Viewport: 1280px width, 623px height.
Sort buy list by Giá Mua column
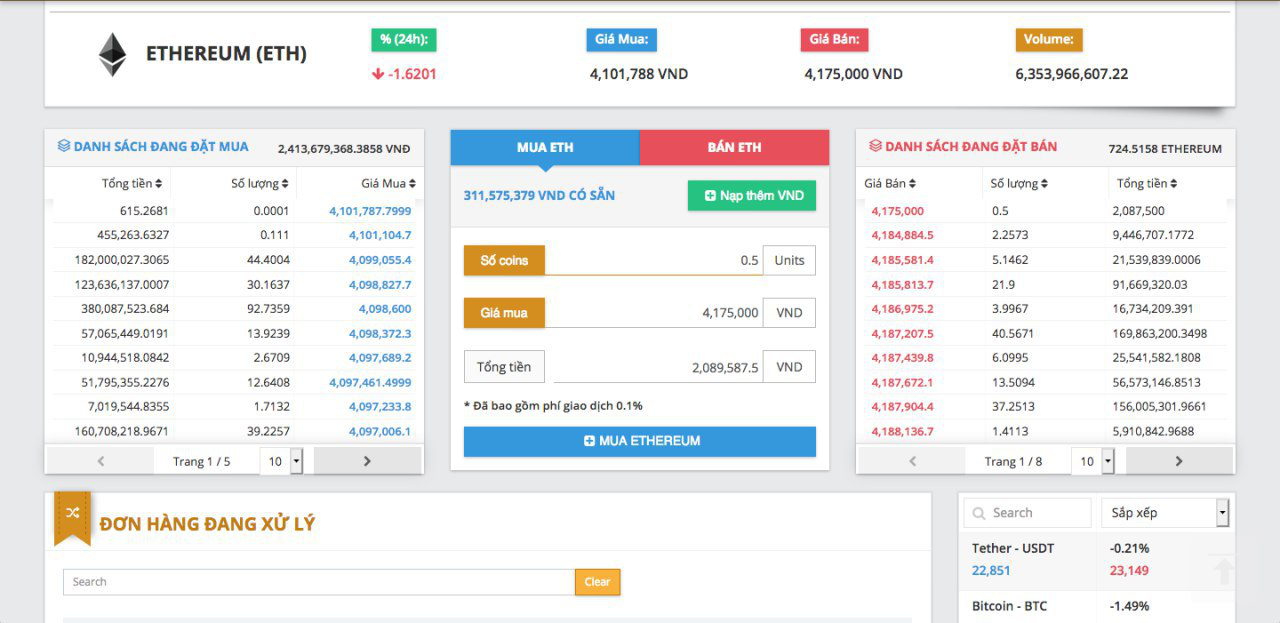pyautogui.click(x=388, y=184)
